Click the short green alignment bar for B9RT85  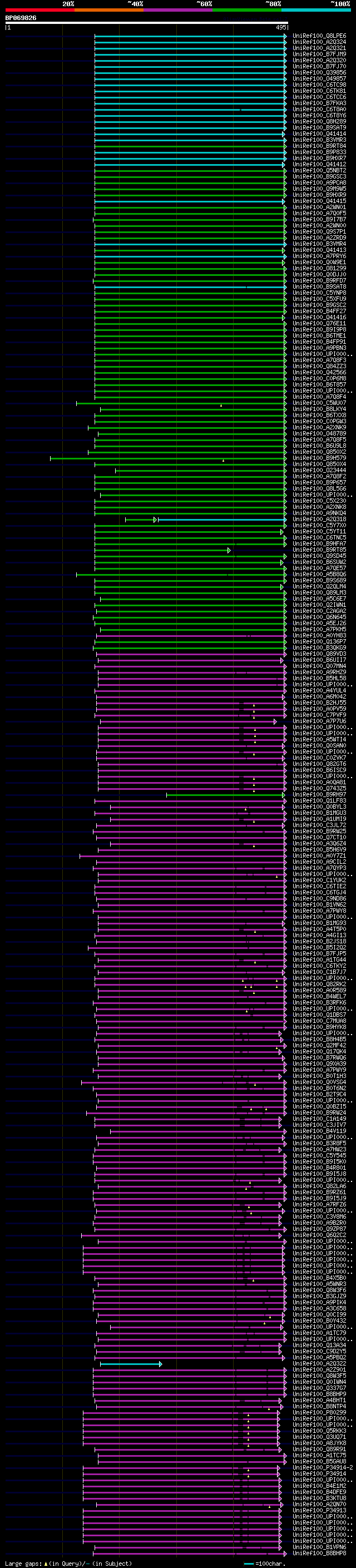[x=162, y=550]
